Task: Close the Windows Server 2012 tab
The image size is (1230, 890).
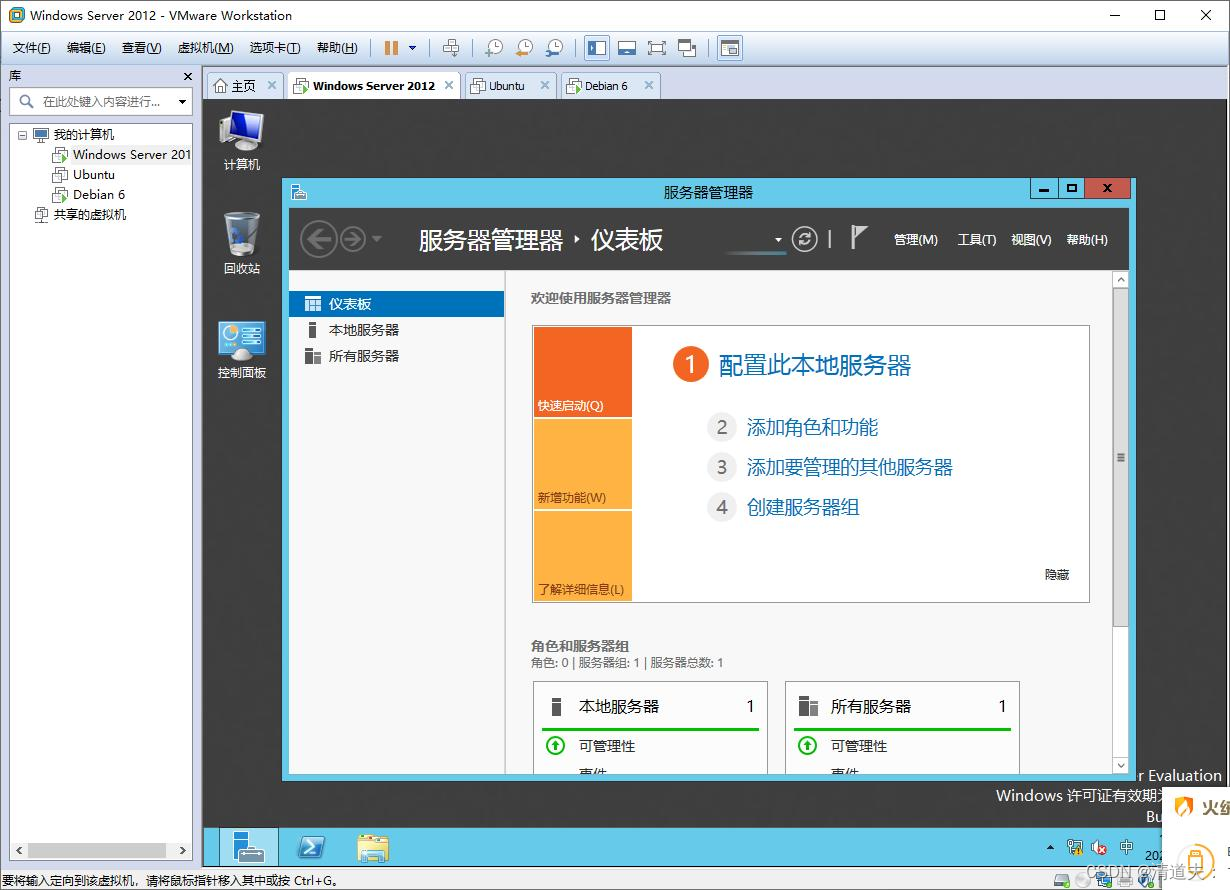Action: click(x=449, y=86)
